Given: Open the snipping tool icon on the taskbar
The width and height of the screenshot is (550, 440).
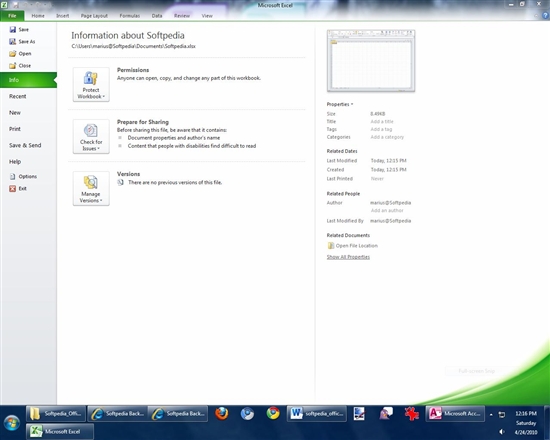Looking at the screenshot, I should 359,413.
